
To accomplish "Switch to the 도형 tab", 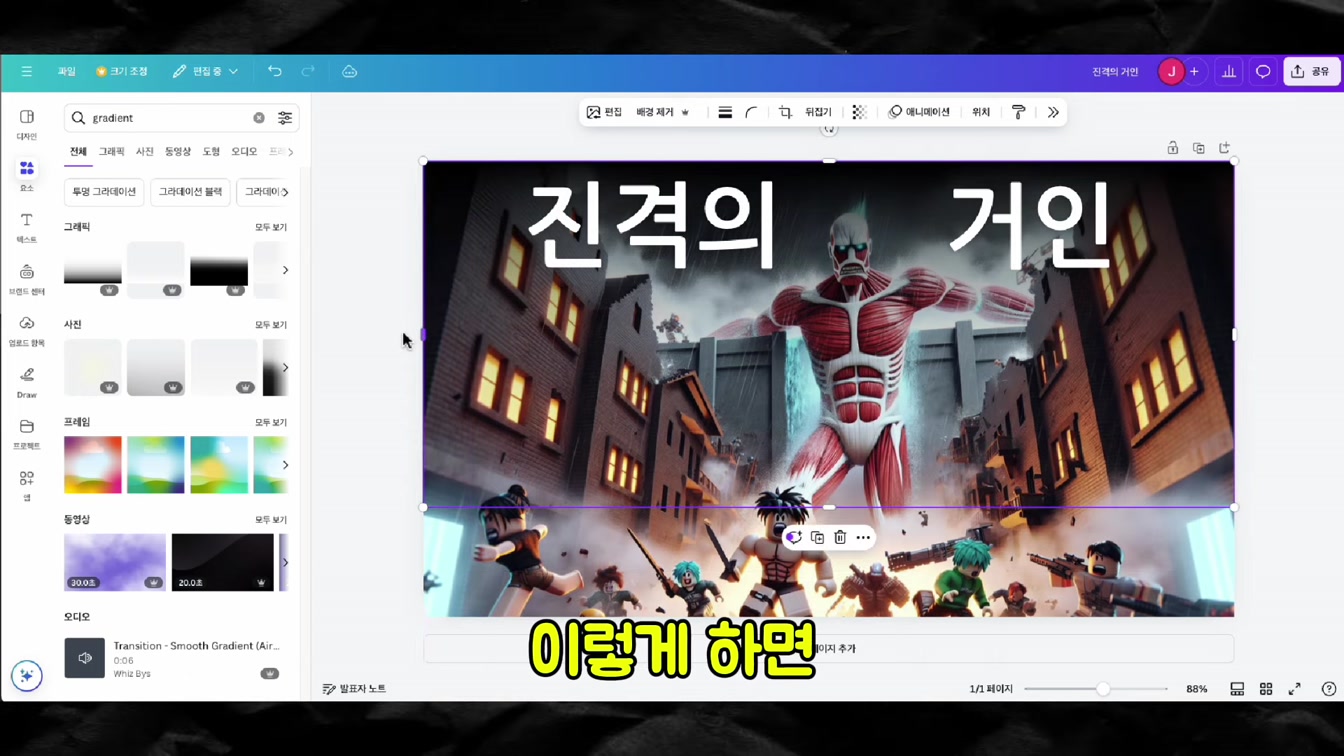I will click(x=211, y=152).
